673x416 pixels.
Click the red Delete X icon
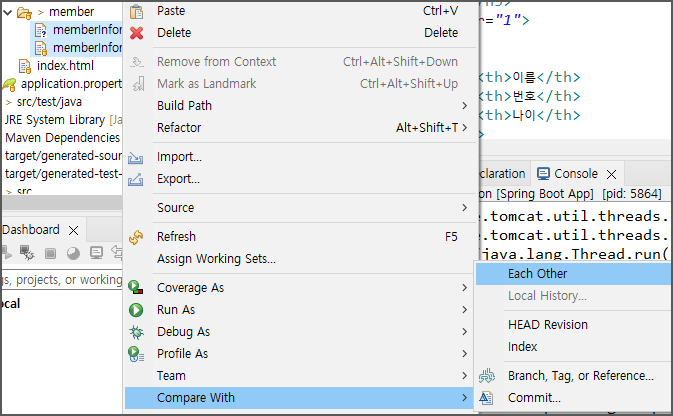pos(136,33)
